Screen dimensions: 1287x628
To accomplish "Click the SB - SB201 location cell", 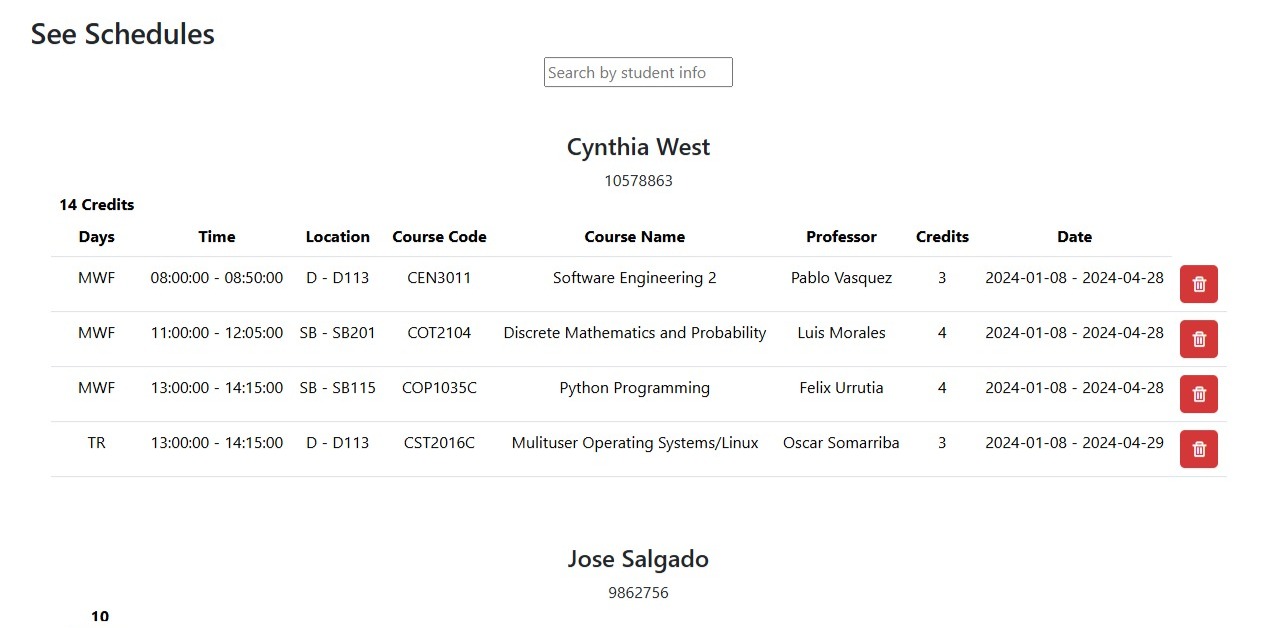I will pyautogui.click(x=337, y=333).
